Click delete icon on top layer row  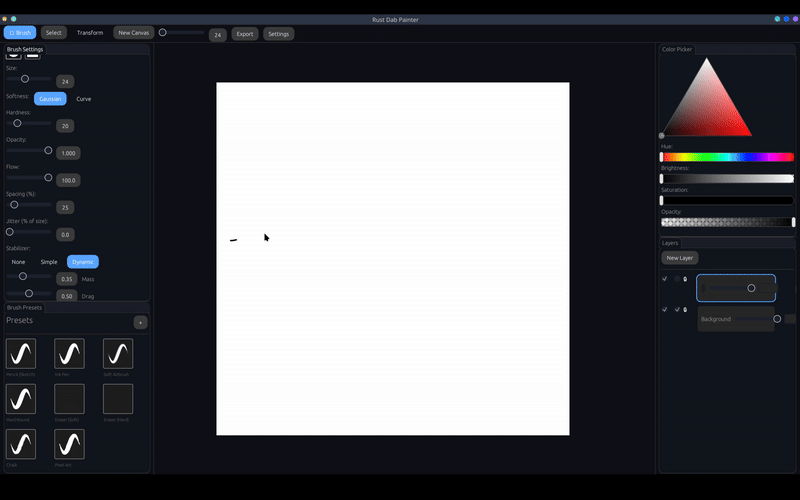pyautogui.click(x=685, y=279)
